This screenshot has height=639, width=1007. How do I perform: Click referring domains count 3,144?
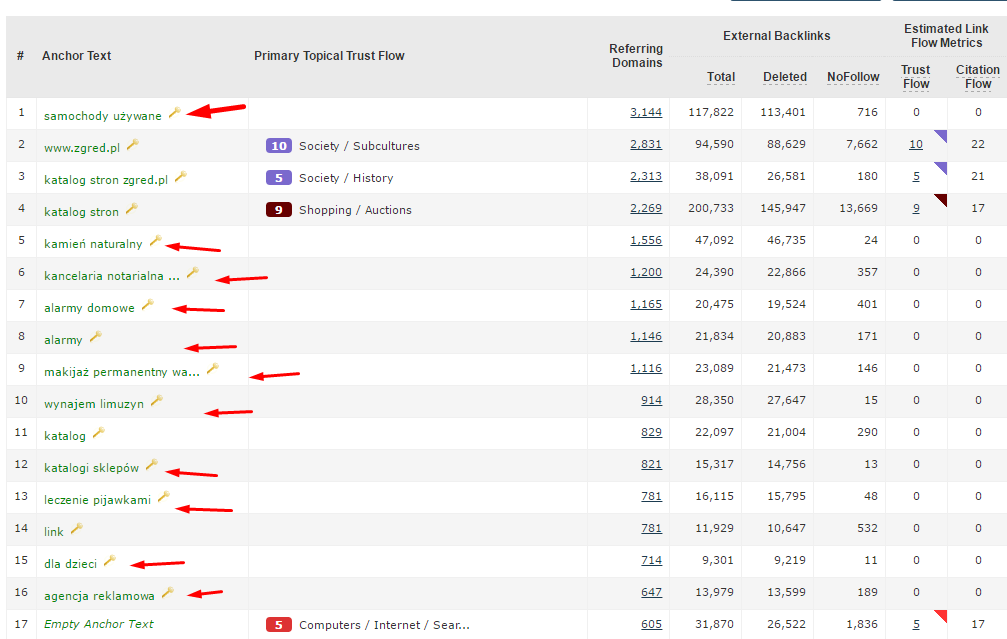[x=645, y=112]
